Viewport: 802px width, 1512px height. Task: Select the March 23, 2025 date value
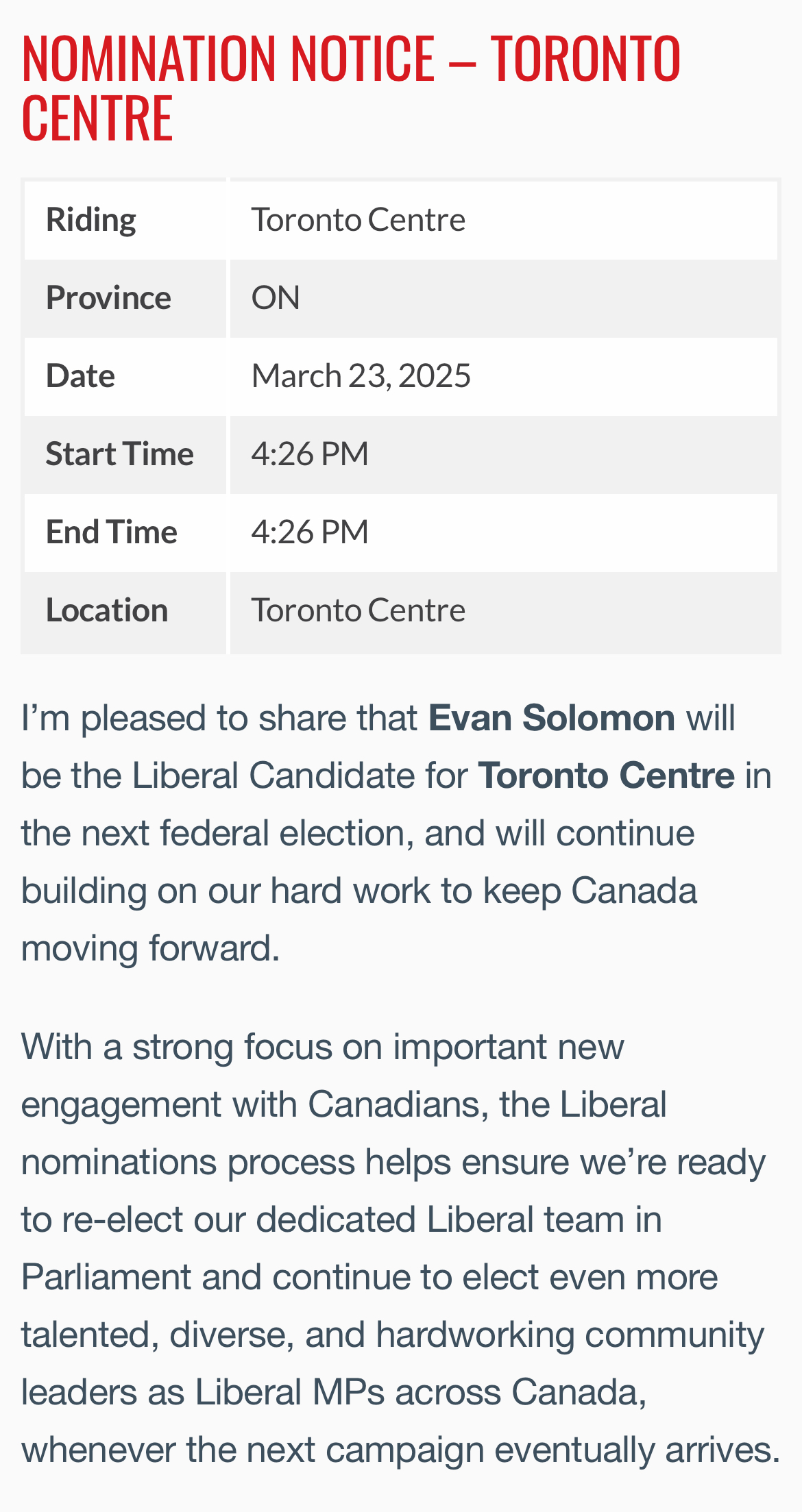coord(361,376)
